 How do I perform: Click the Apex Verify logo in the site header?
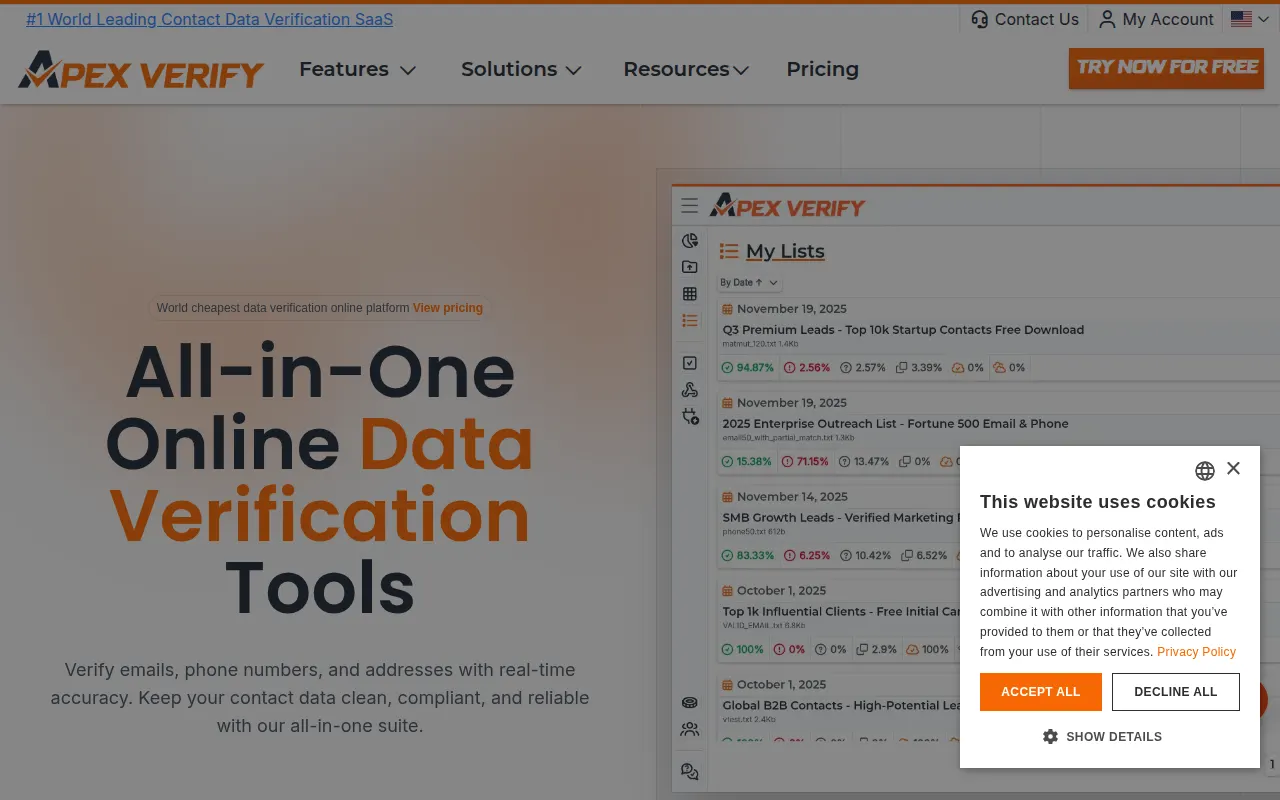click(141, 70)
